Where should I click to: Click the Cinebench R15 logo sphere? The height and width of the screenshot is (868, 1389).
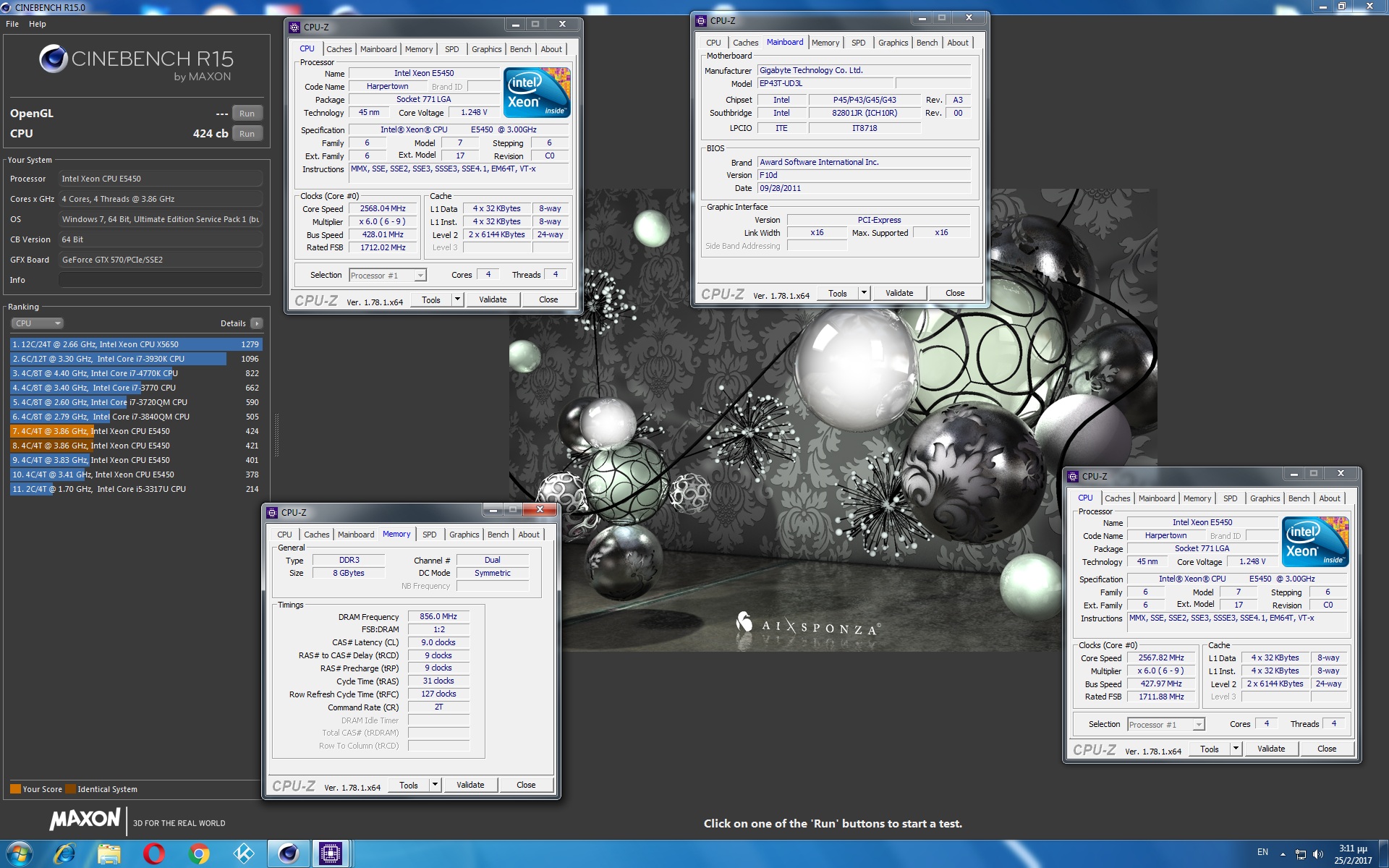click(x=54, y=59)
